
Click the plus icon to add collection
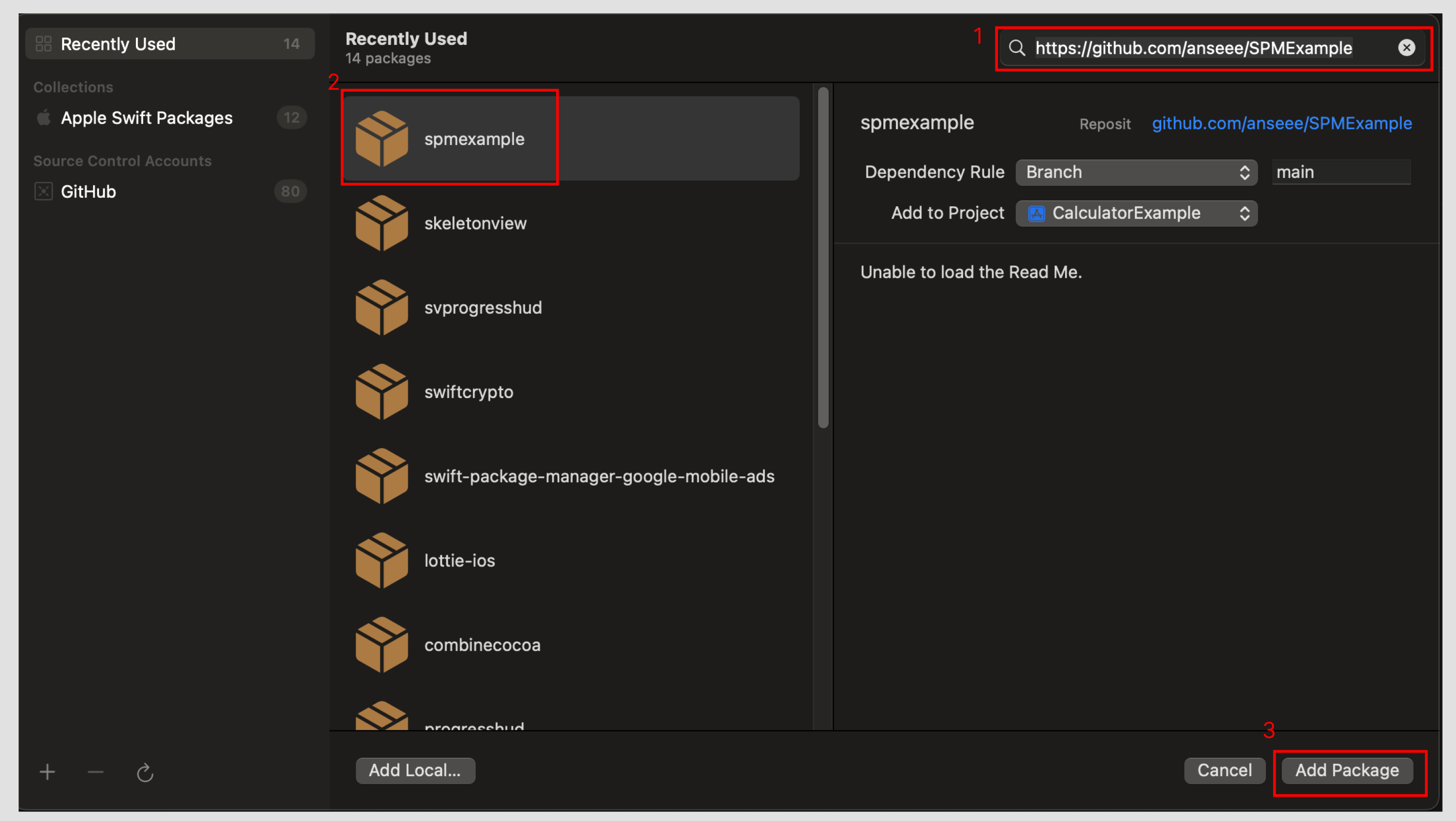coord(47,772)
